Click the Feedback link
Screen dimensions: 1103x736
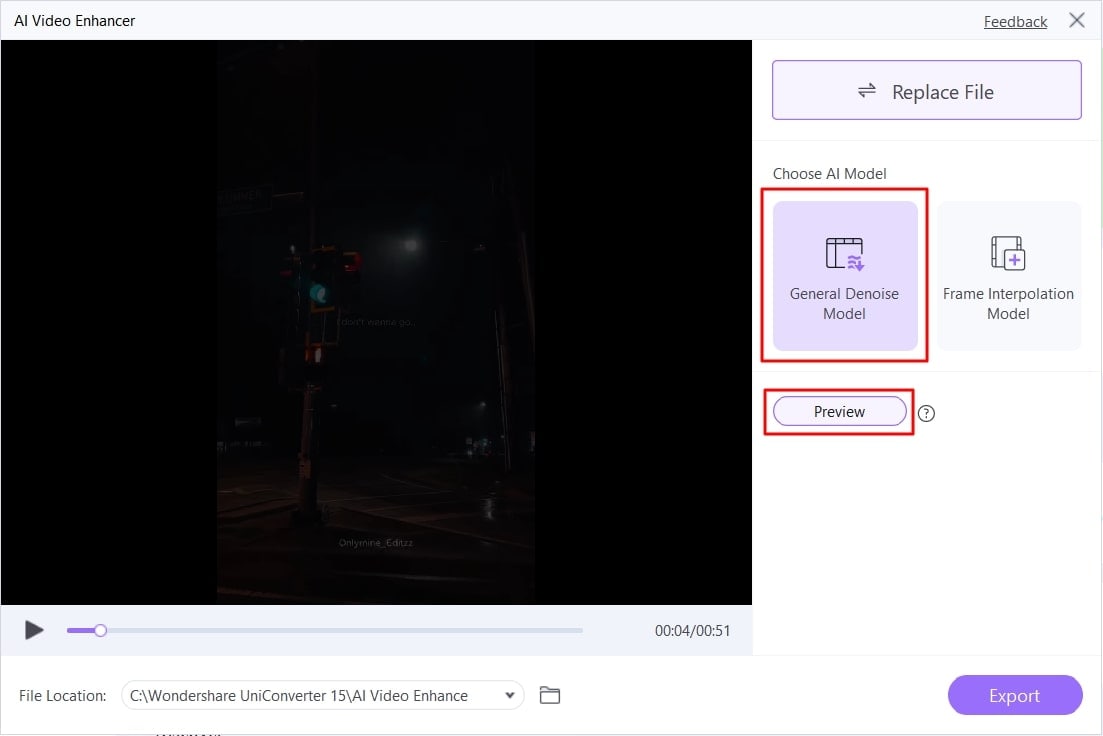pyautogui.click(x=1015, y=22)
